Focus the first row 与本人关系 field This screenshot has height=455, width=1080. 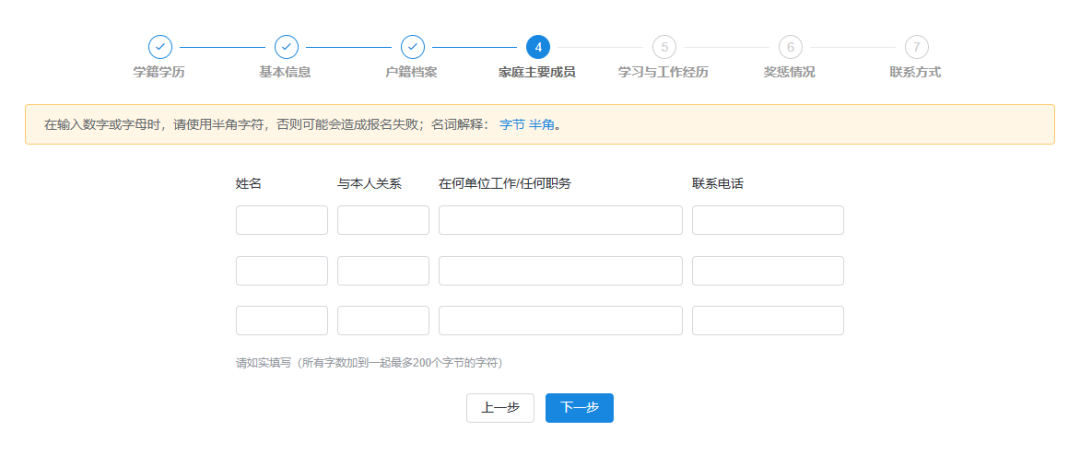pos(383,220)
